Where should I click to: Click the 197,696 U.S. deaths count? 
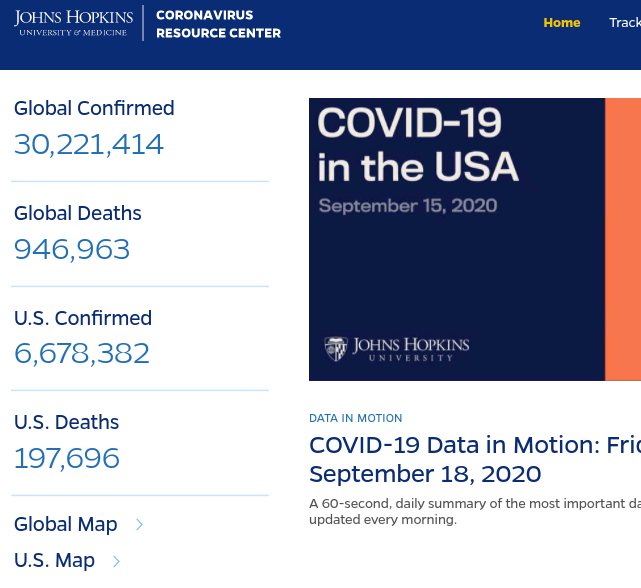coord(67,459)
